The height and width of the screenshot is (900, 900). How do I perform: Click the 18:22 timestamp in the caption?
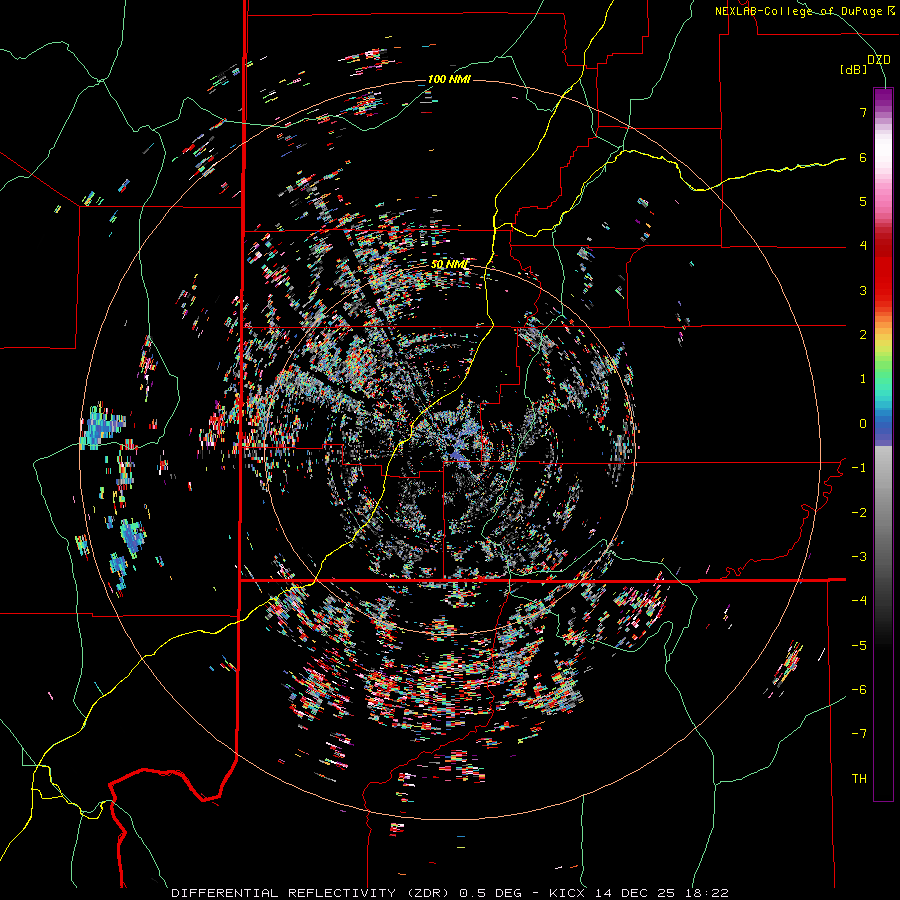click(x=709, y=893)
